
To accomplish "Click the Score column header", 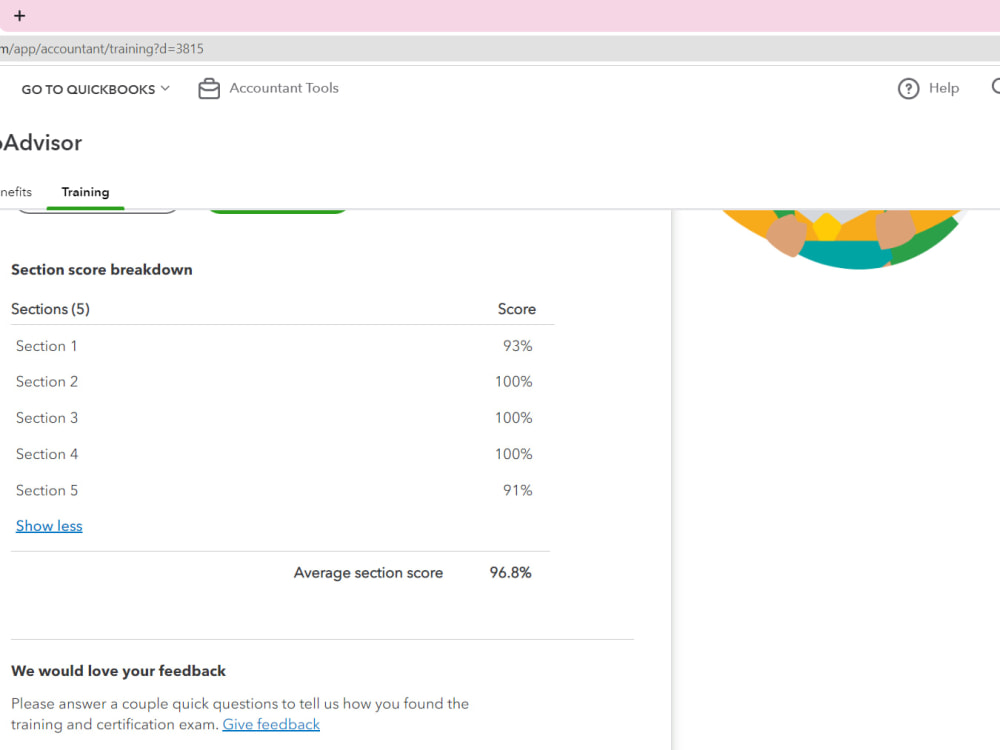I will point(517,309).
